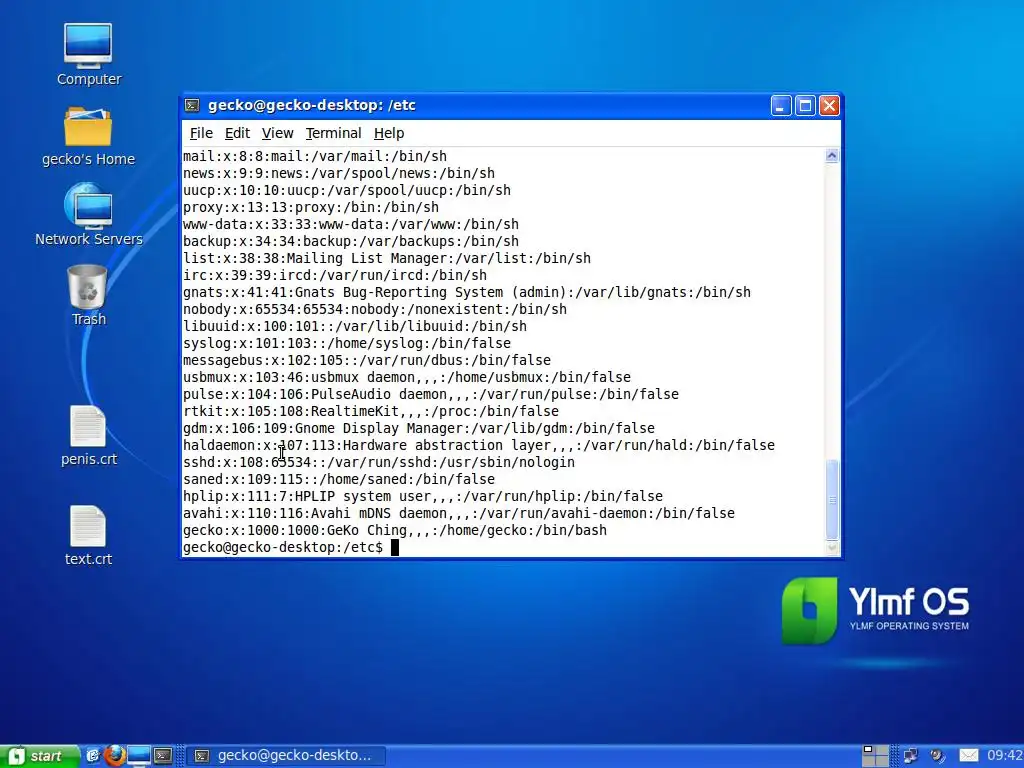Screen dimensions: 1024x768
Task: Click terminal window icon in title bar
Action: click(192, 105)
